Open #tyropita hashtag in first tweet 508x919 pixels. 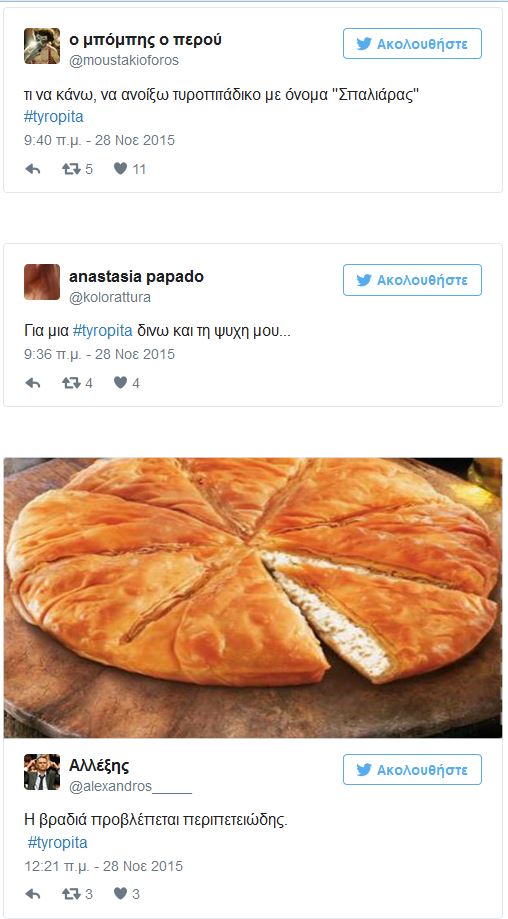point(54,117)
